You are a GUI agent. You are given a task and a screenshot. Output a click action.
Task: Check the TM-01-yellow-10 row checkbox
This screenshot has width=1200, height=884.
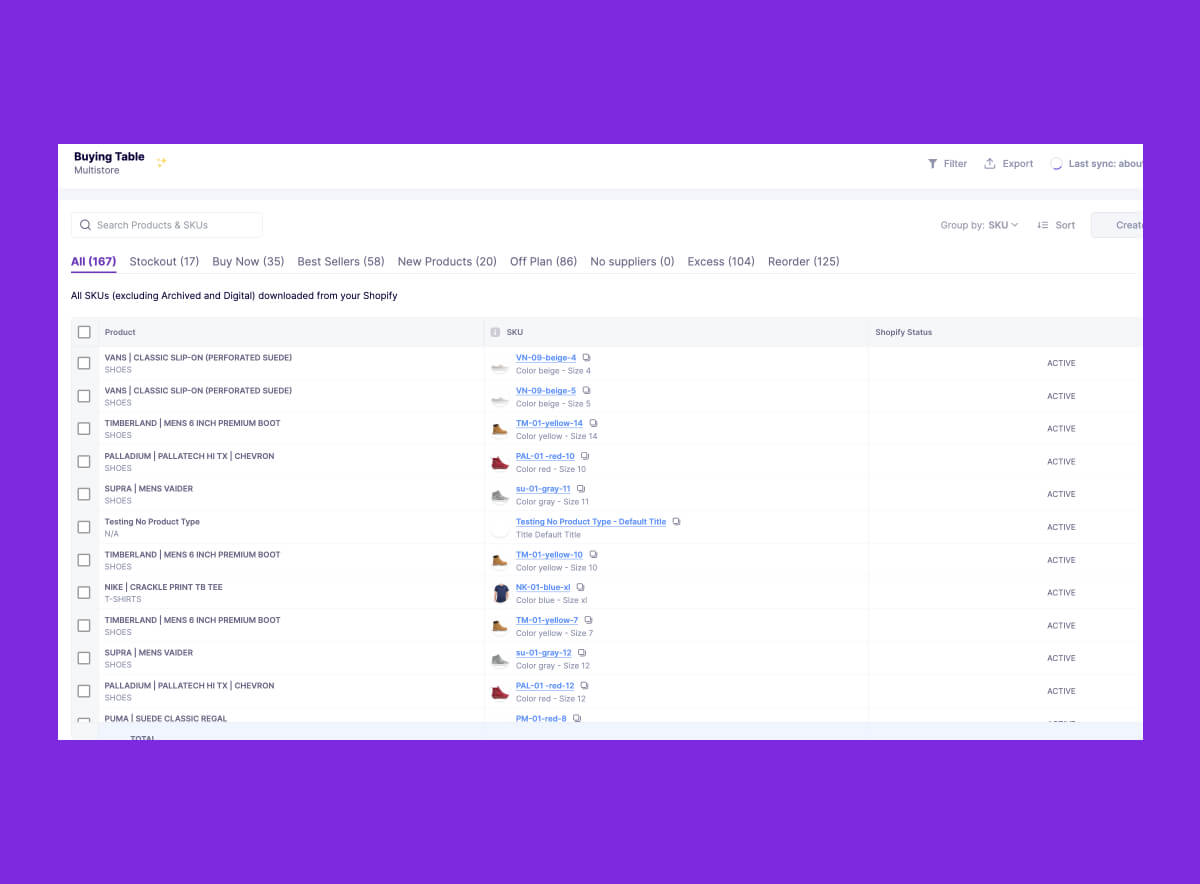coord(84,560)
